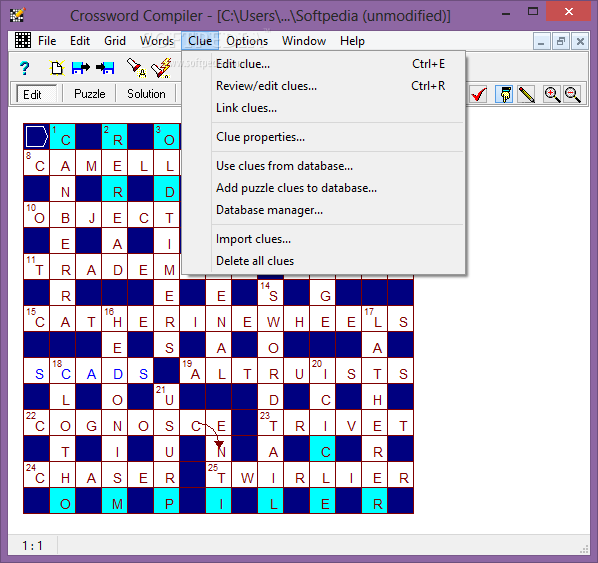Click the flashlight icon without lightning bolt

[137, 67]
